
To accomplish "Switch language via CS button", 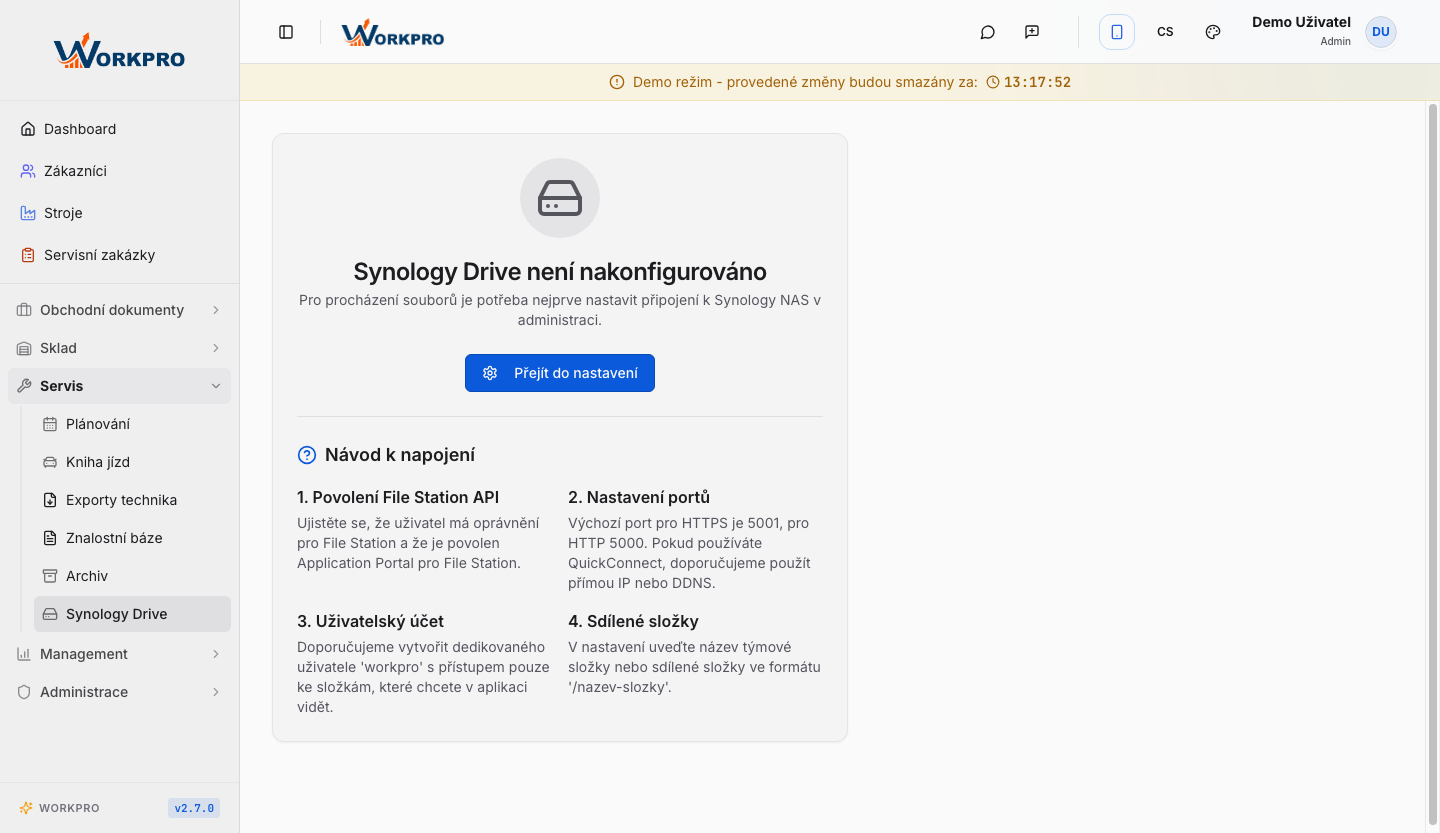I will pyautogui.click(x=1165, y=32).
